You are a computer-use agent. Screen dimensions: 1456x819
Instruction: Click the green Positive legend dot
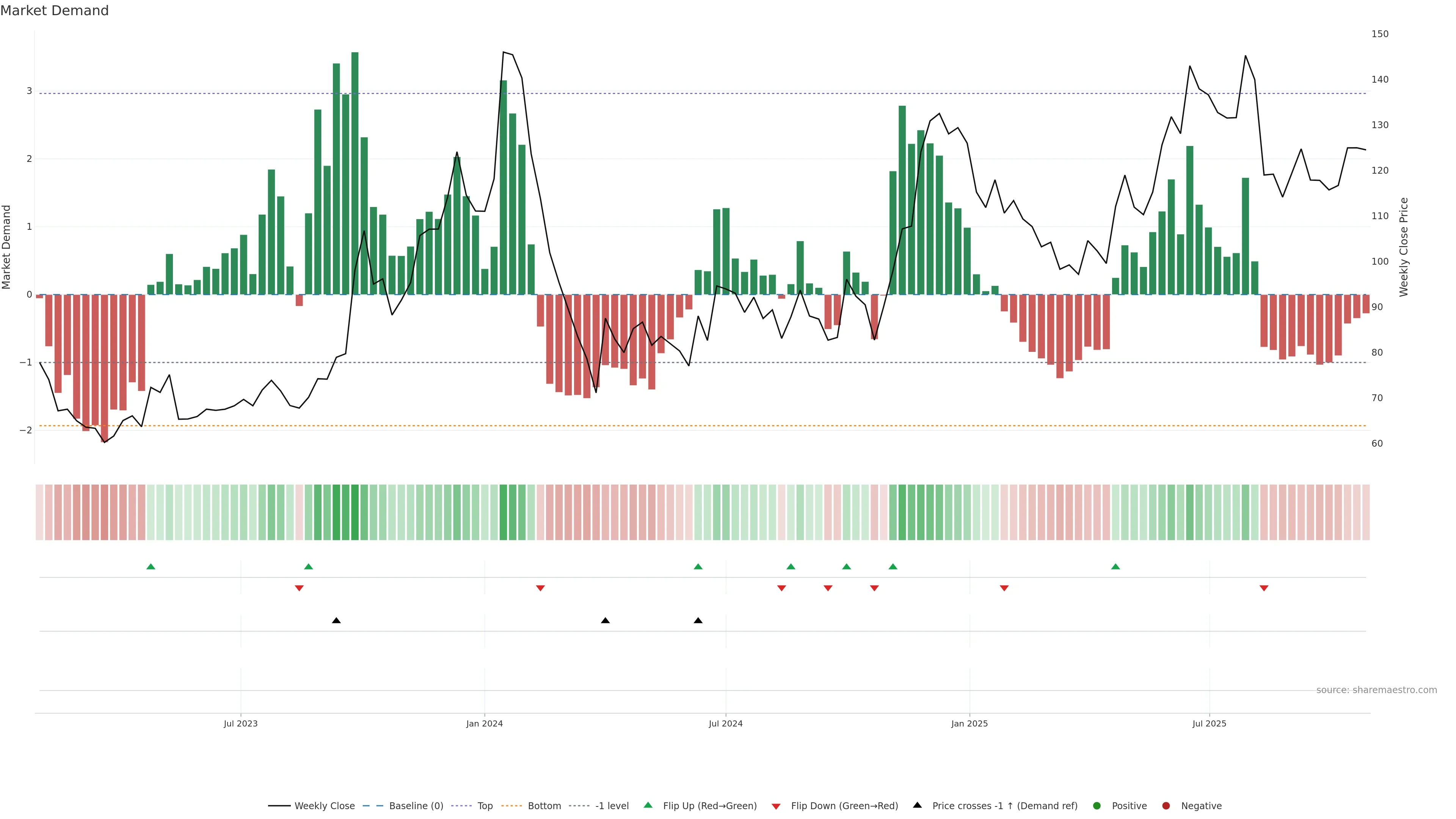pos(1097,806)
